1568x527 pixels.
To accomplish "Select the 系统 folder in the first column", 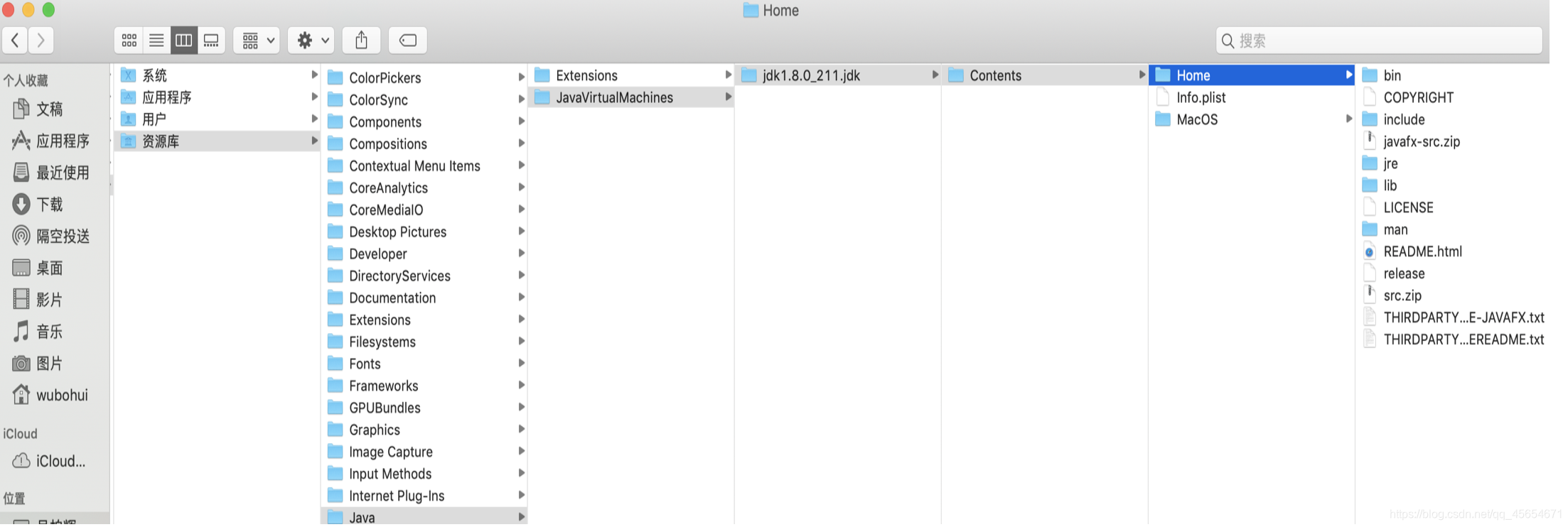I will 218,75.
